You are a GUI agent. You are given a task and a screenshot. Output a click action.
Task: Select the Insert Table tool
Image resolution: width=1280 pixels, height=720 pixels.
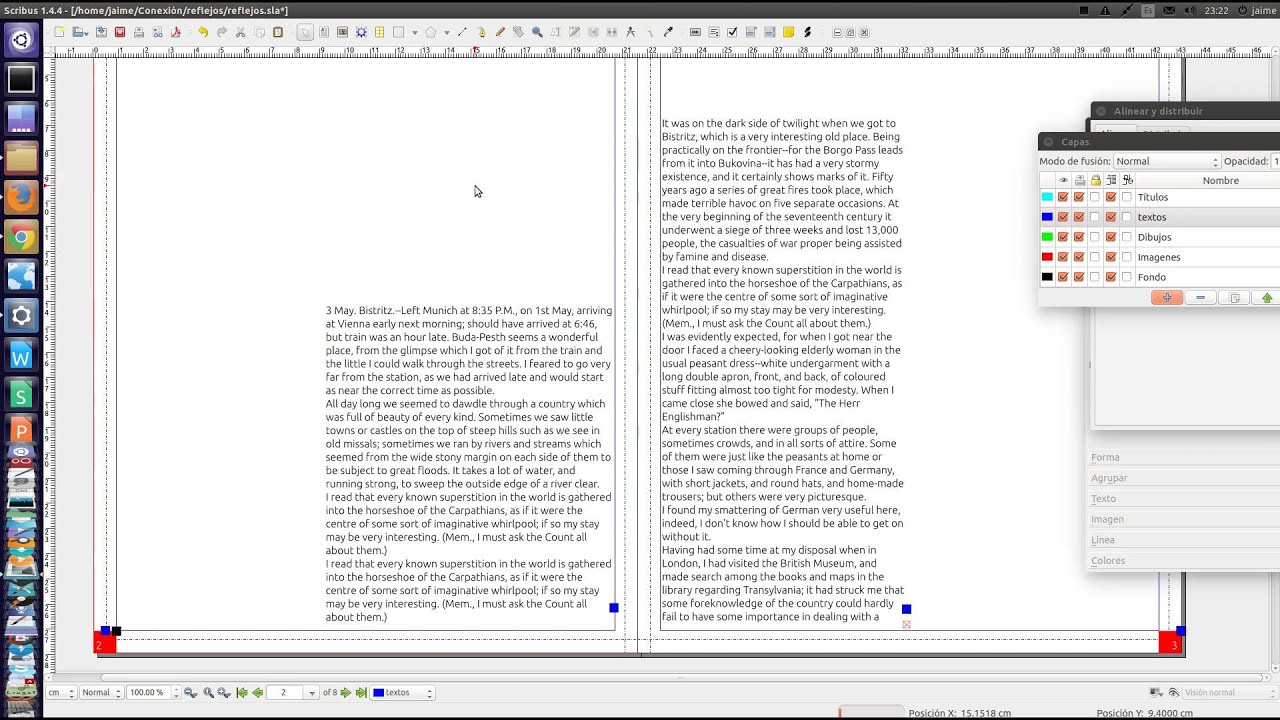point(379,32)
